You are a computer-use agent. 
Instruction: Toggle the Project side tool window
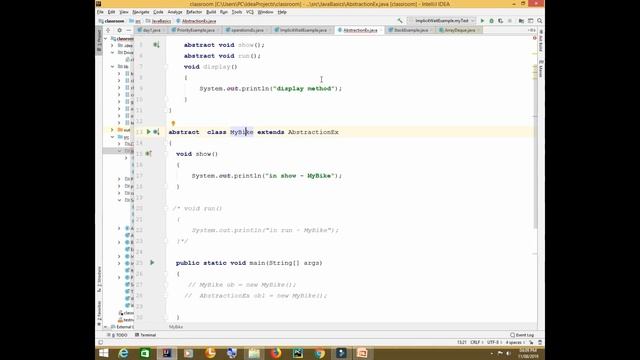pyautogui.click(x=99, y=40)
